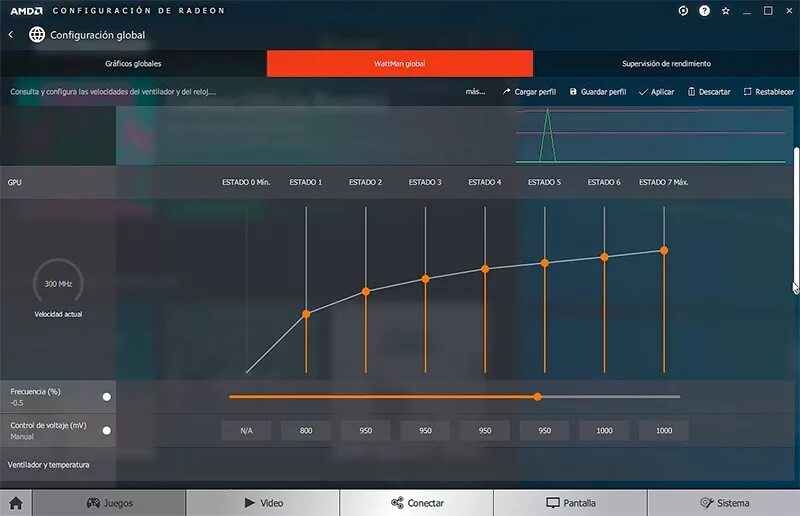Viewport: 800px width, 516px height.
Task: Switch to Gráficos globales tab
Action: (133, 64)
